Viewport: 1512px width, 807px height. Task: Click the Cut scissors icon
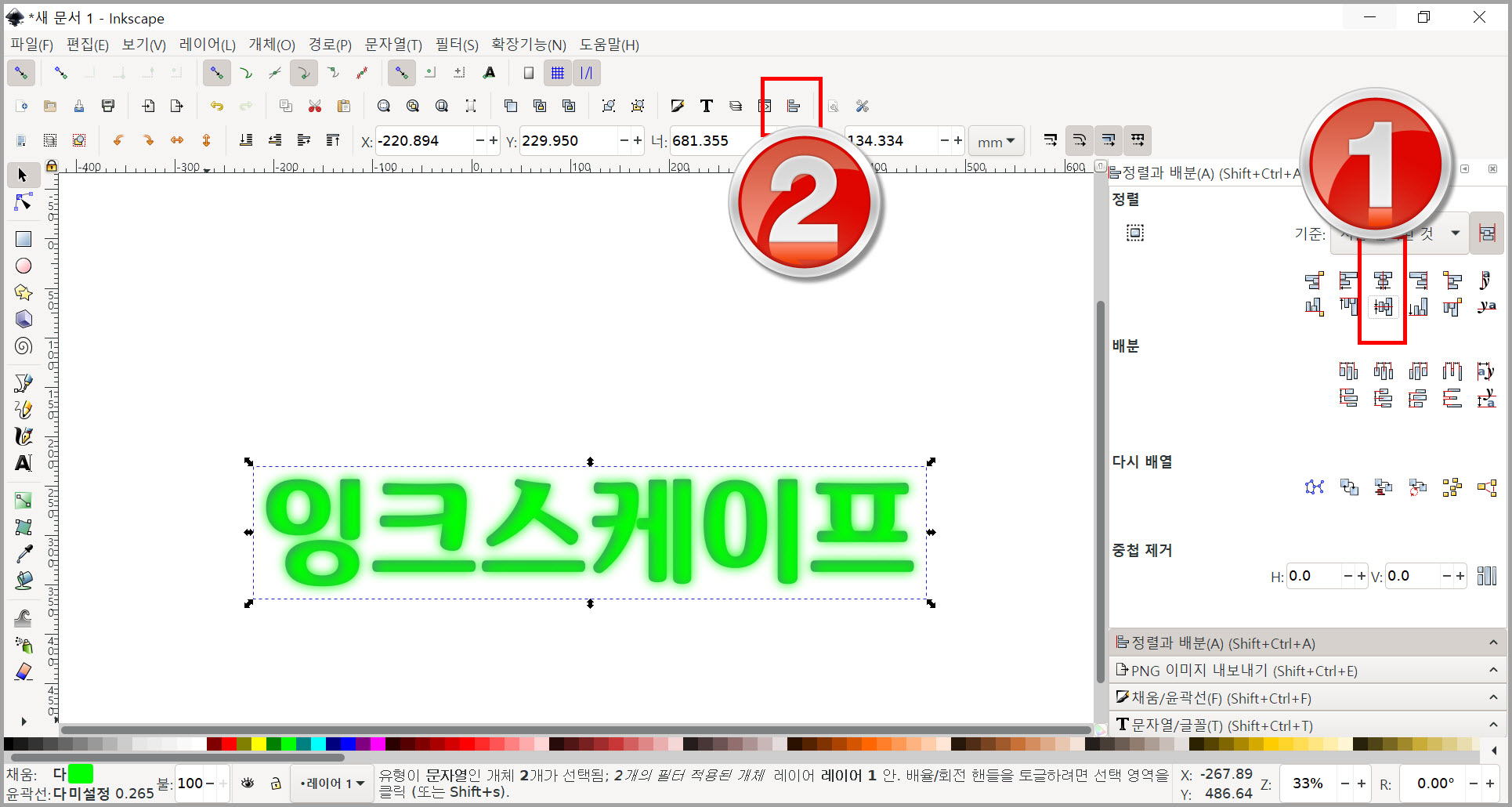point(315,106)
